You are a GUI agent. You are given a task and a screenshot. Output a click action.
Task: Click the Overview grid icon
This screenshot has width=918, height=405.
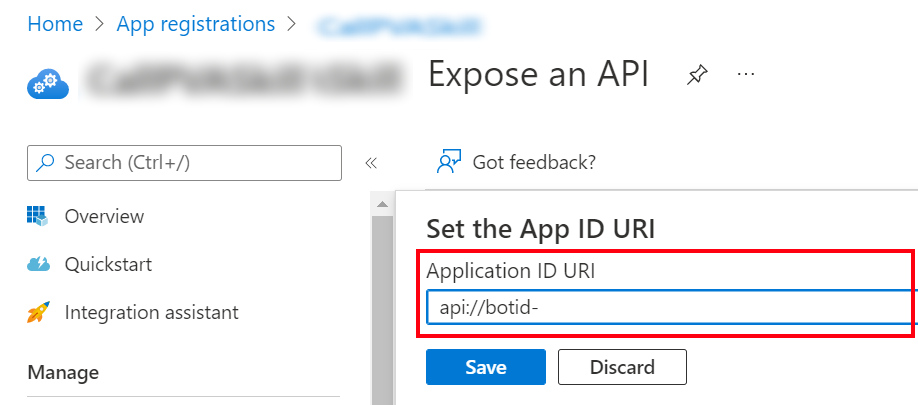38,216
